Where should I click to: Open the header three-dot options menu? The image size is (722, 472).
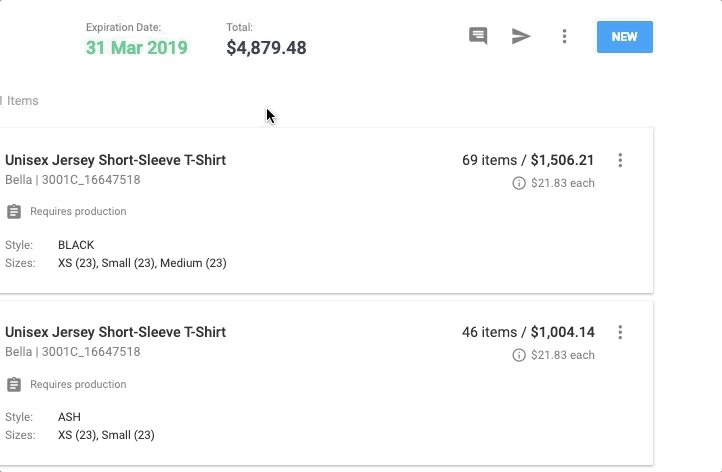(564, 37)
